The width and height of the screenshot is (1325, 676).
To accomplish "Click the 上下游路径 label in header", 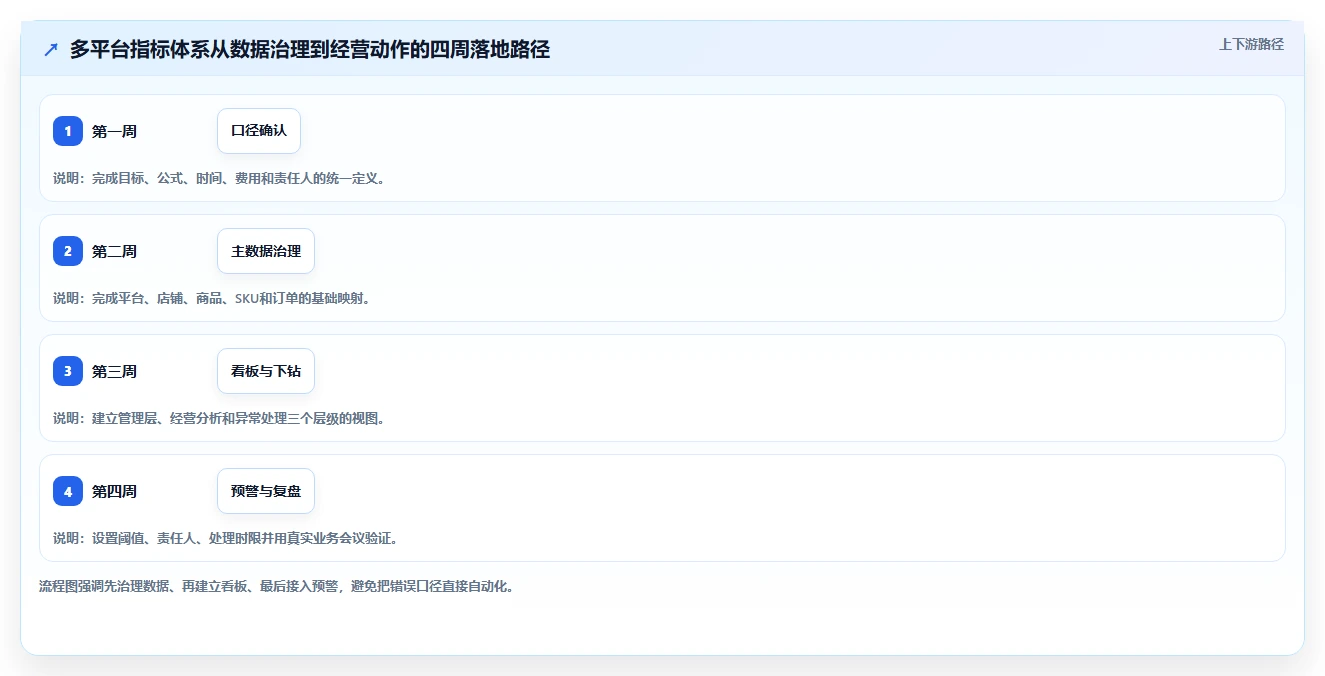I will click(x=1251, y=44).
